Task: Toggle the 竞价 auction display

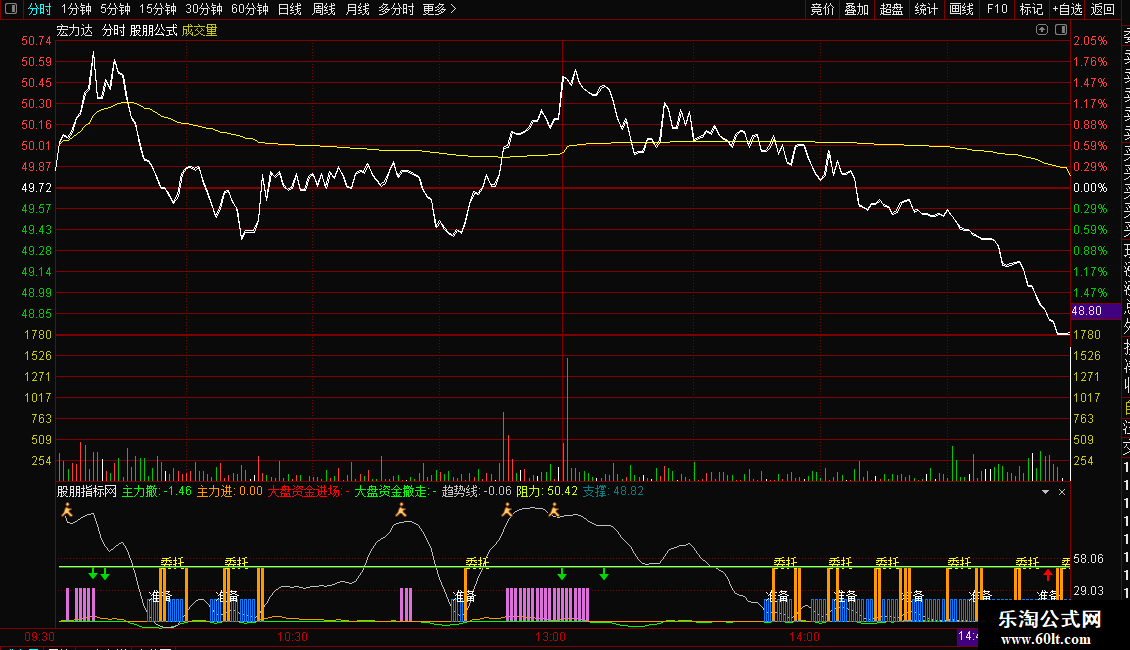Action: [822, 9]
